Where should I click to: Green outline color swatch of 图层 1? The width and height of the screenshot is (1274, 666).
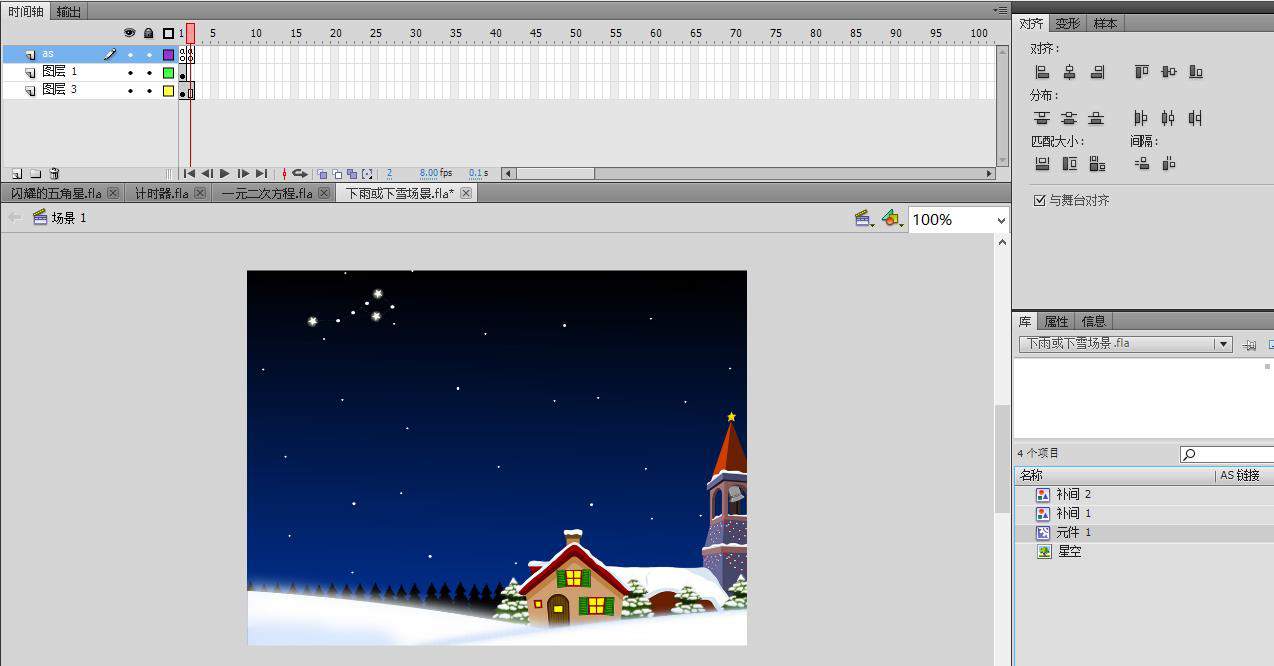[x=168, y=73]
